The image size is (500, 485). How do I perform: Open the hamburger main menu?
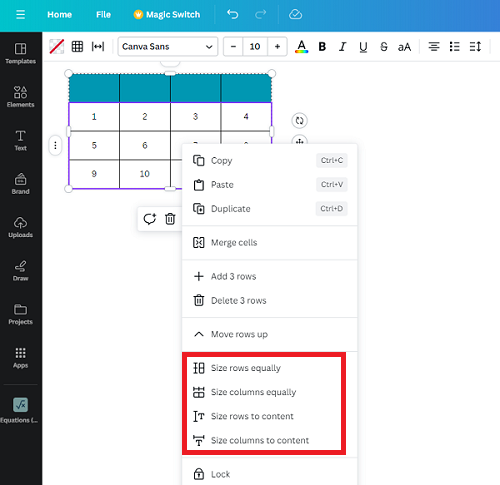[20, 14]
